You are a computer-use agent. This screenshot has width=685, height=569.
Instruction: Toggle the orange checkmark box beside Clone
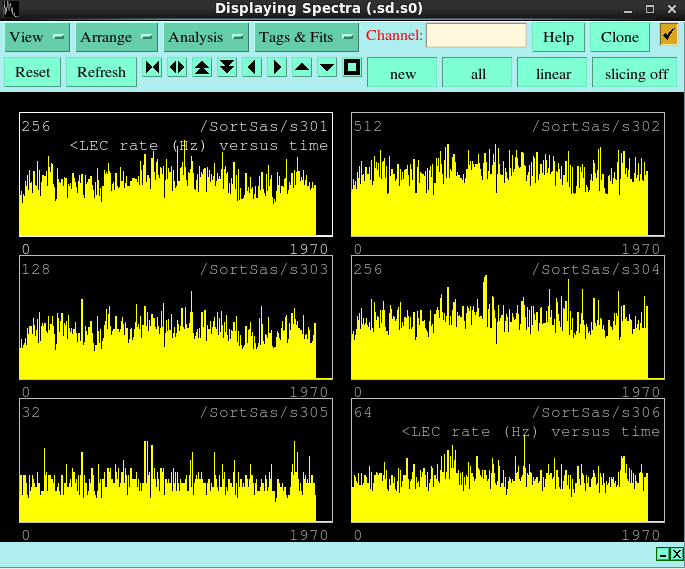point(668,36)
